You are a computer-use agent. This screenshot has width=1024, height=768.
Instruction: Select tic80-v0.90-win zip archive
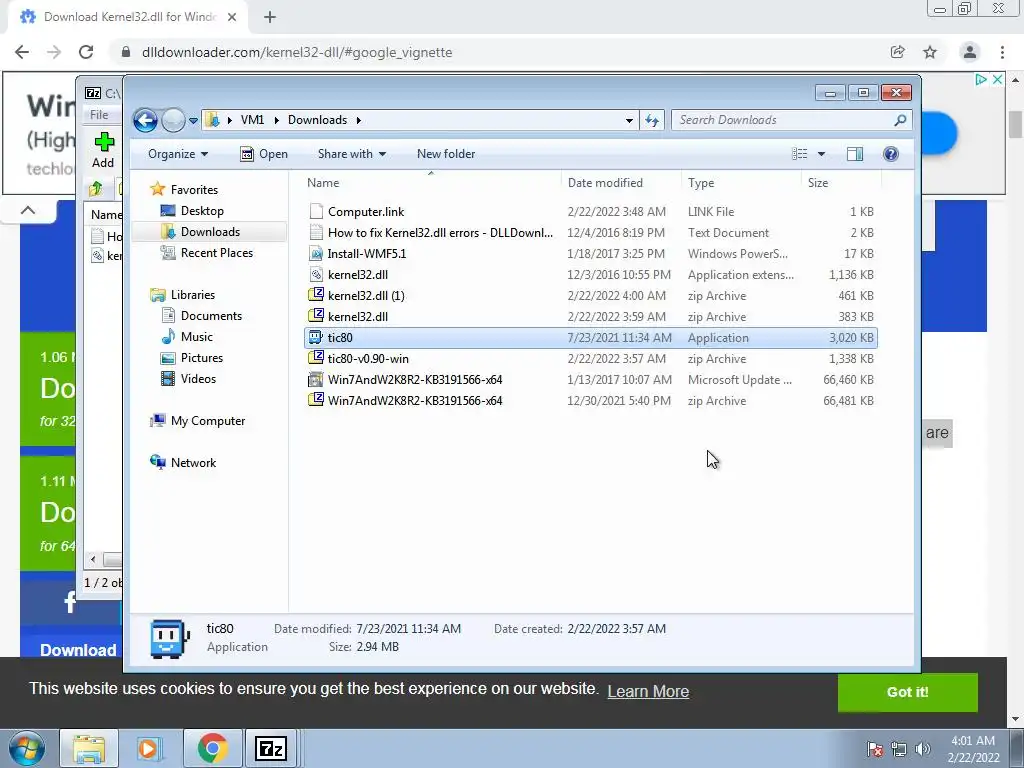590,359
